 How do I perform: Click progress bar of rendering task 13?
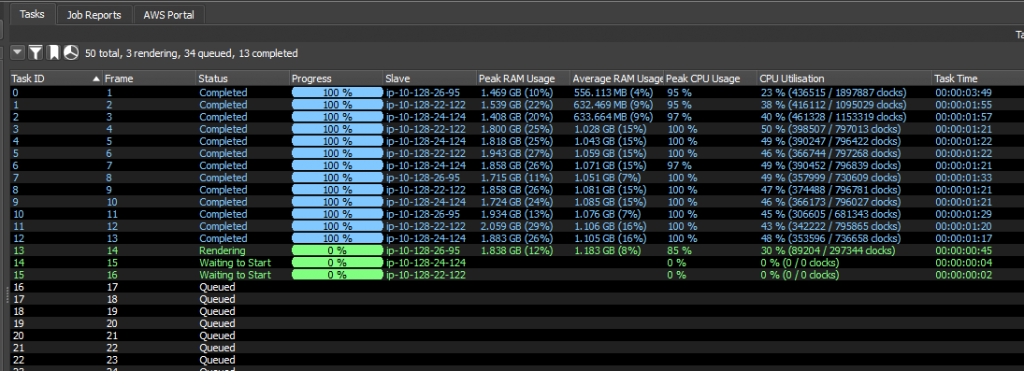(x=337, y=251)
